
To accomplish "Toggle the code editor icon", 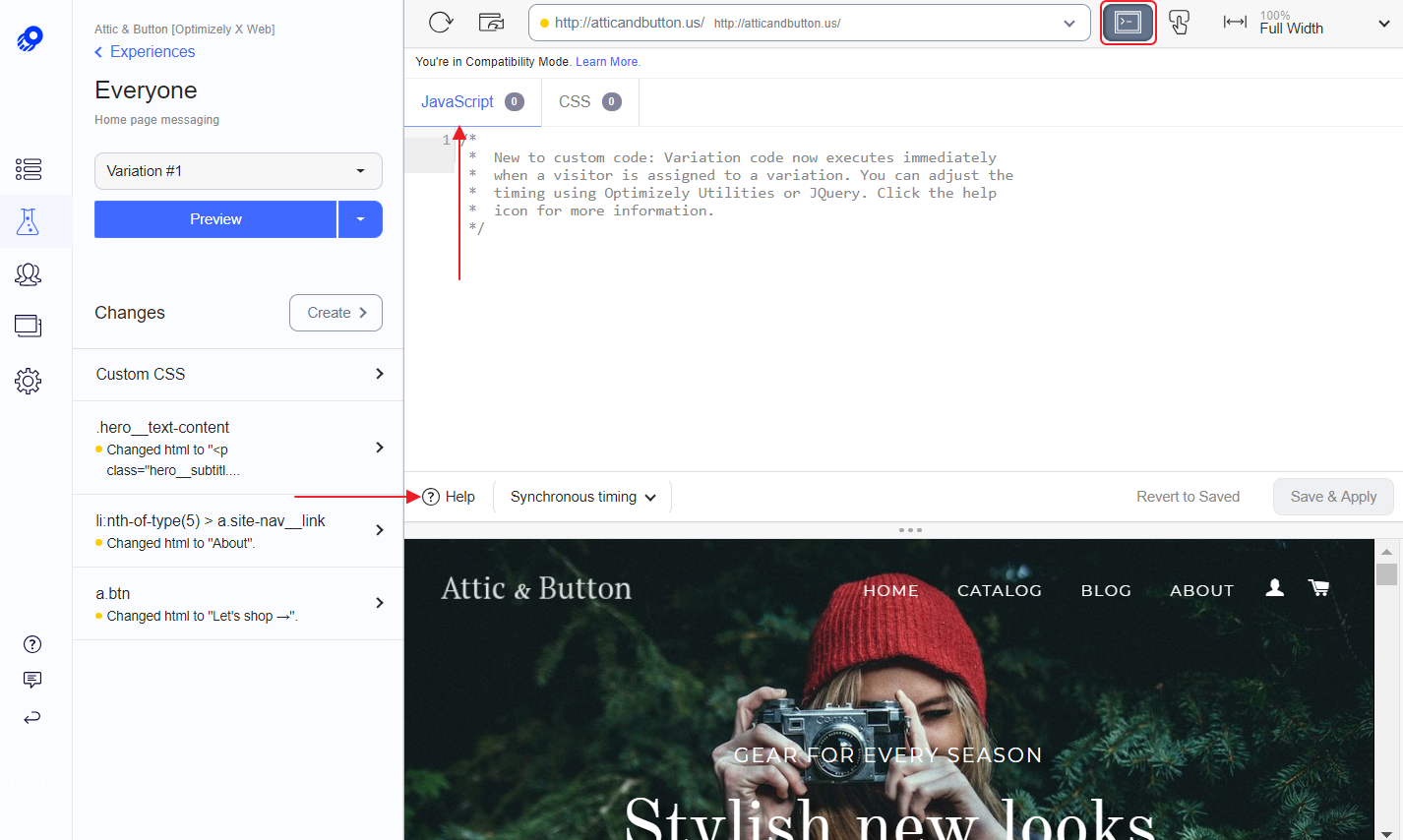I will click(1128, 23).
